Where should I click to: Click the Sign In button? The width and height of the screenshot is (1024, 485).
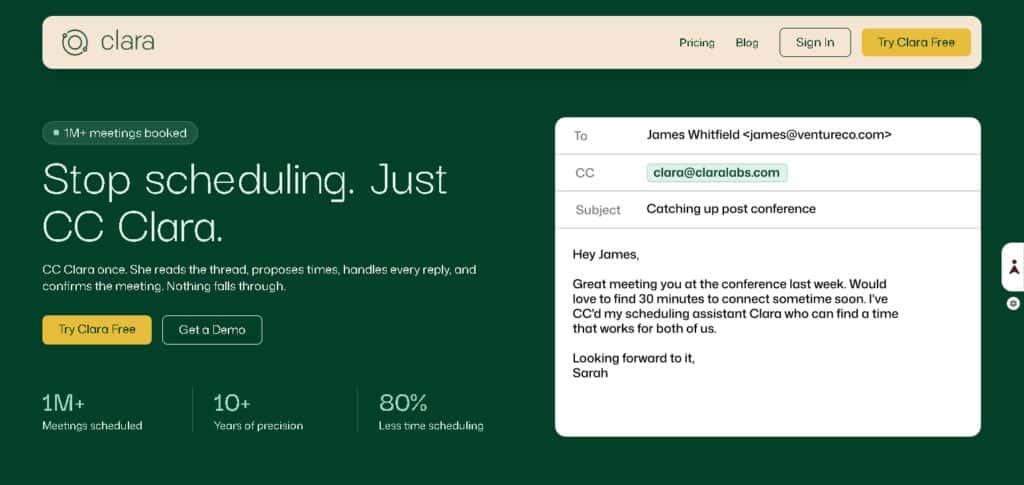pos(815,42)
